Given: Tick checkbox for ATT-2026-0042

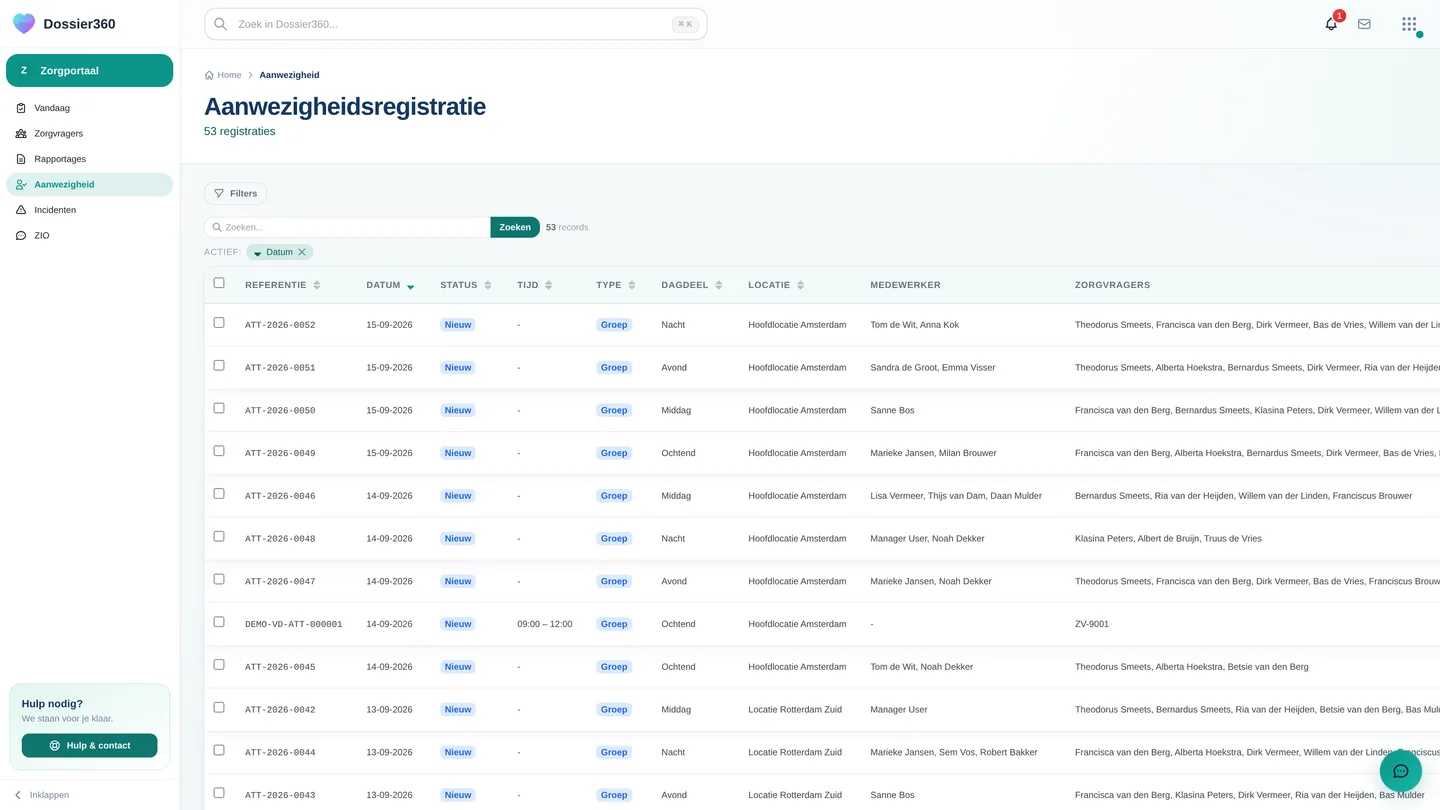Looking at the screenshot, I should [219, 708].
